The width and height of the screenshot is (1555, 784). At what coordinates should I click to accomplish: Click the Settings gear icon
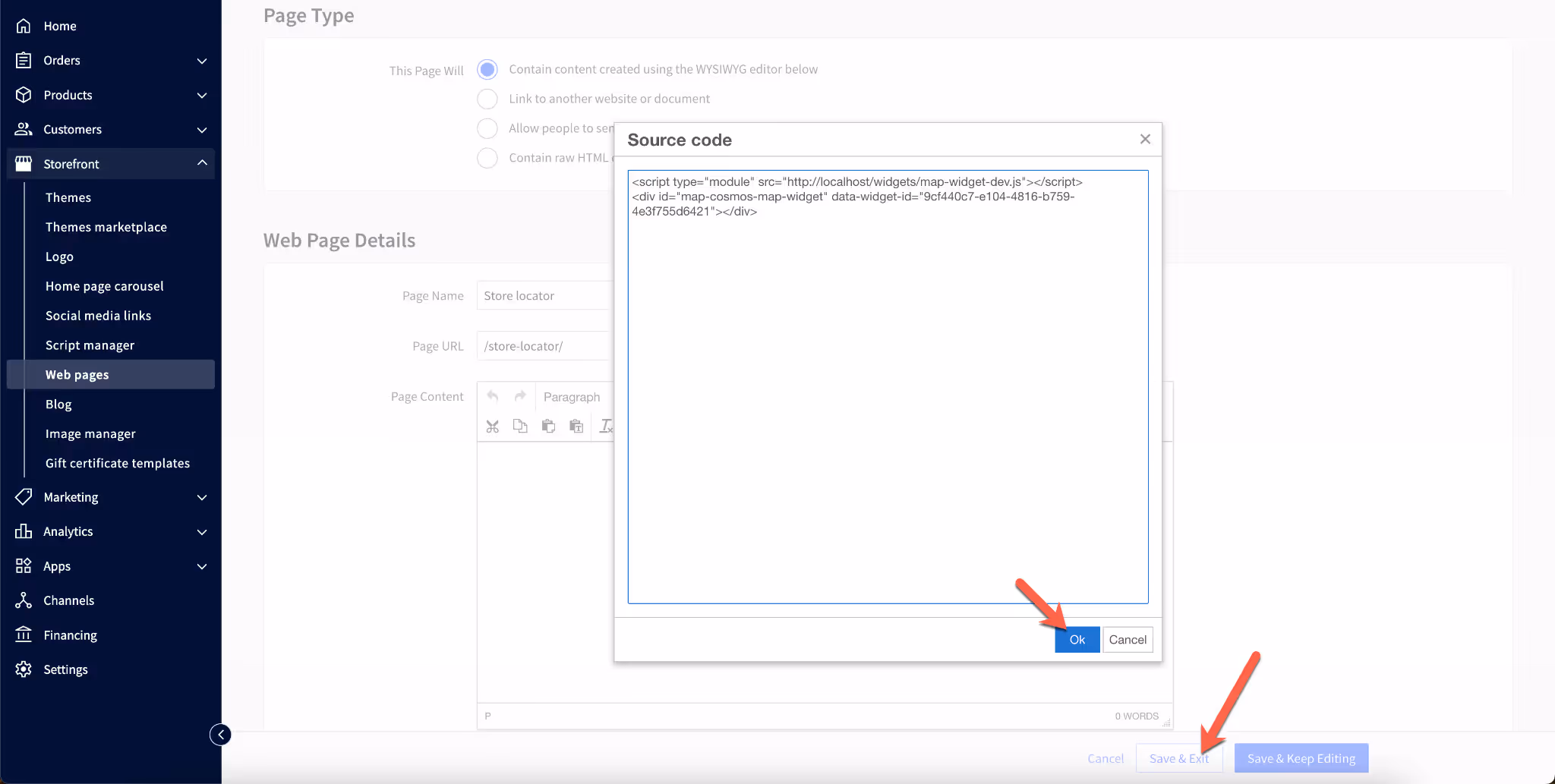tap(24, 669)
